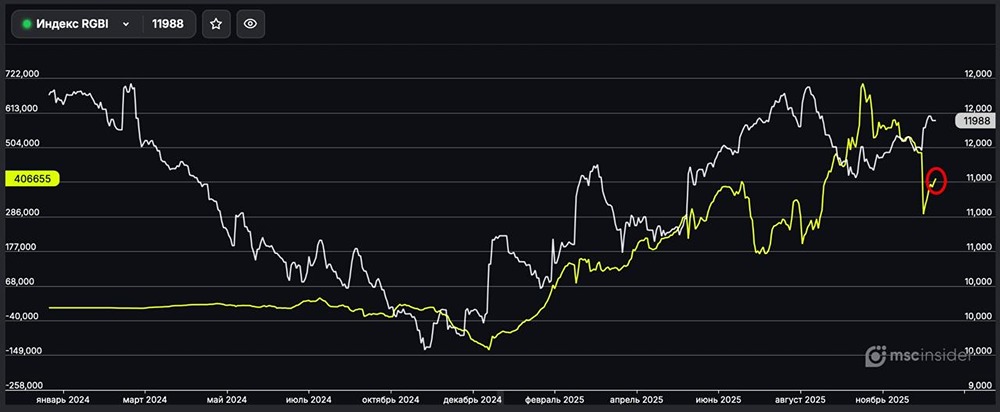
Task: Click the green status dot beside Индекс RGBI
Action: point(27,24)
